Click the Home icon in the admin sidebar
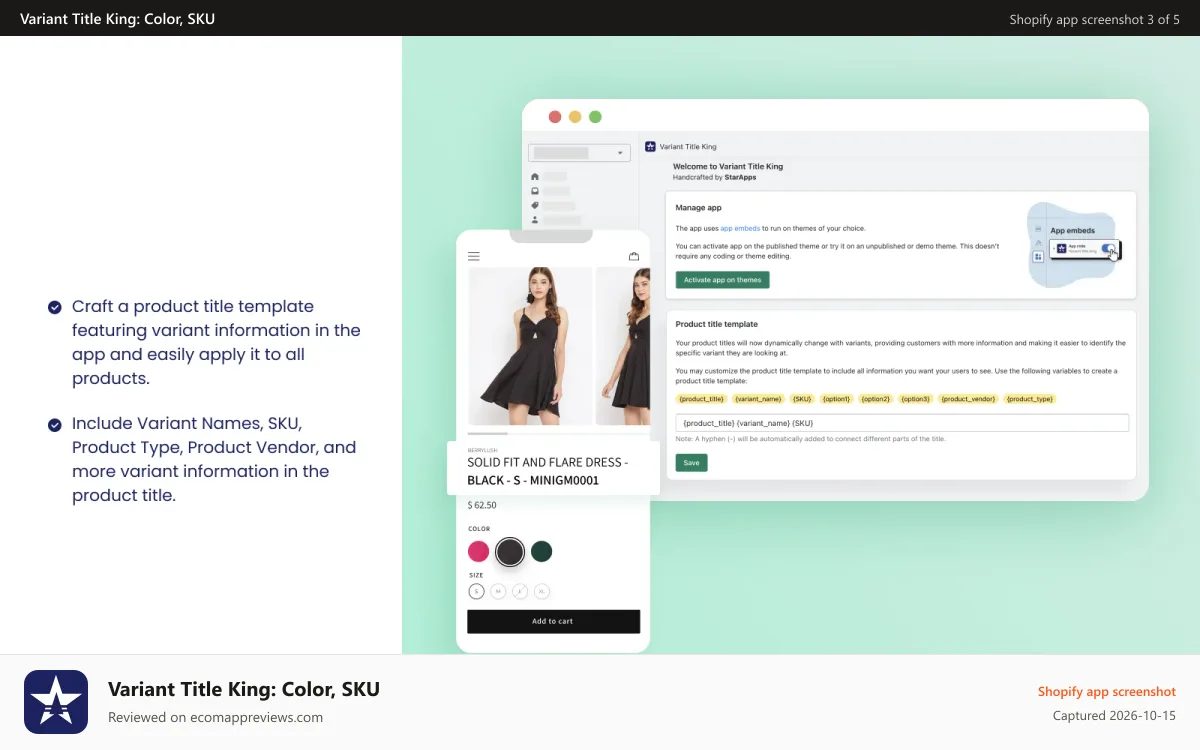1200x750 pixels. point(535,177)
